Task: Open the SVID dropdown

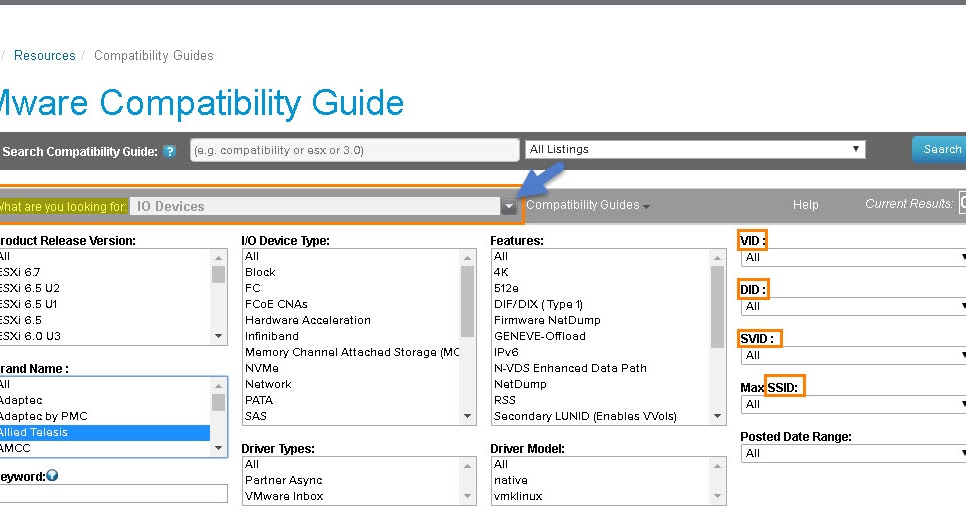Action: (x=853, y=355)
